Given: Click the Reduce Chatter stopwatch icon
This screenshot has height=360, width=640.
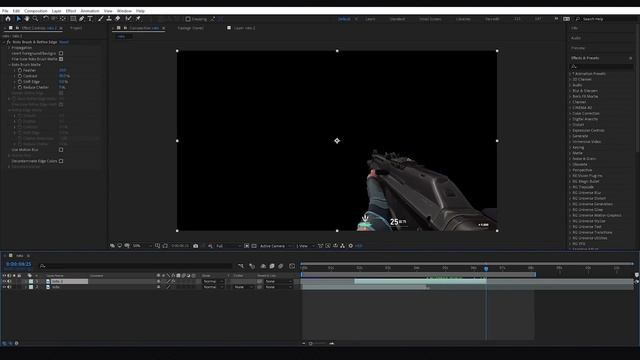Looking at the screenshot, I should pos(20,87).
